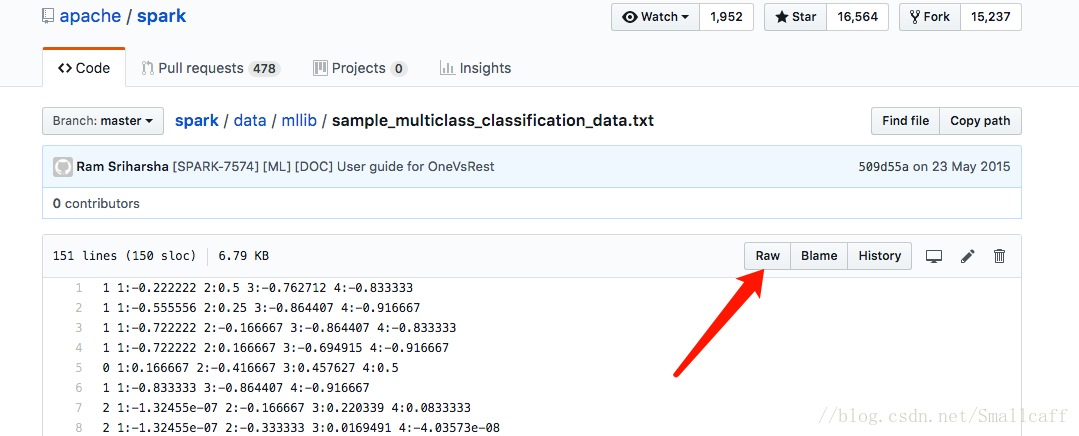Click code line starting 1 1:-0.555556
This screenshot has height=436, width=1079.
click(261, 307)
